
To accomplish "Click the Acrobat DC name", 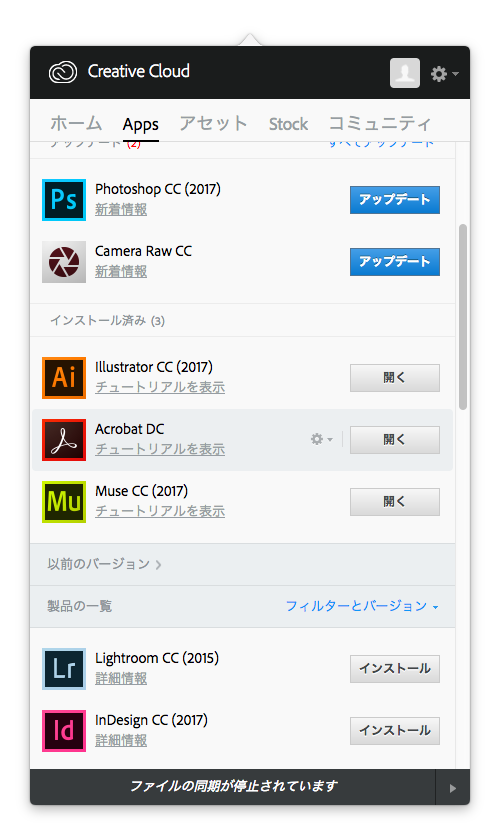I will [130, 429].
